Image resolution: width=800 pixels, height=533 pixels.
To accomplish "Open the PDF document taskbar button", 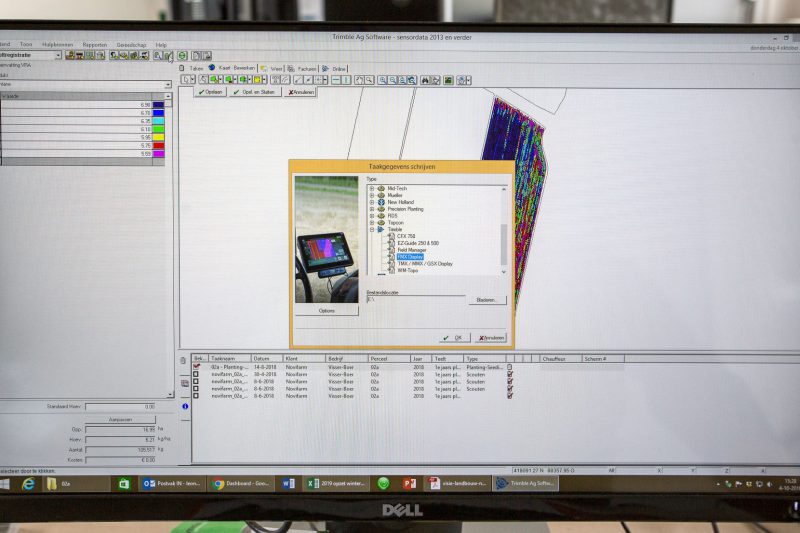I will click(x=457, y=484).
